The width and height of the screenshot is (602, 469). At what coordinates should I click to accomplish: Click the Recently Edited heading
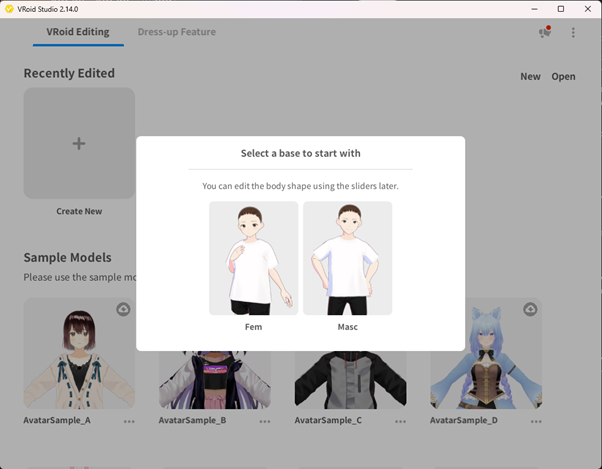click(69, 73)
